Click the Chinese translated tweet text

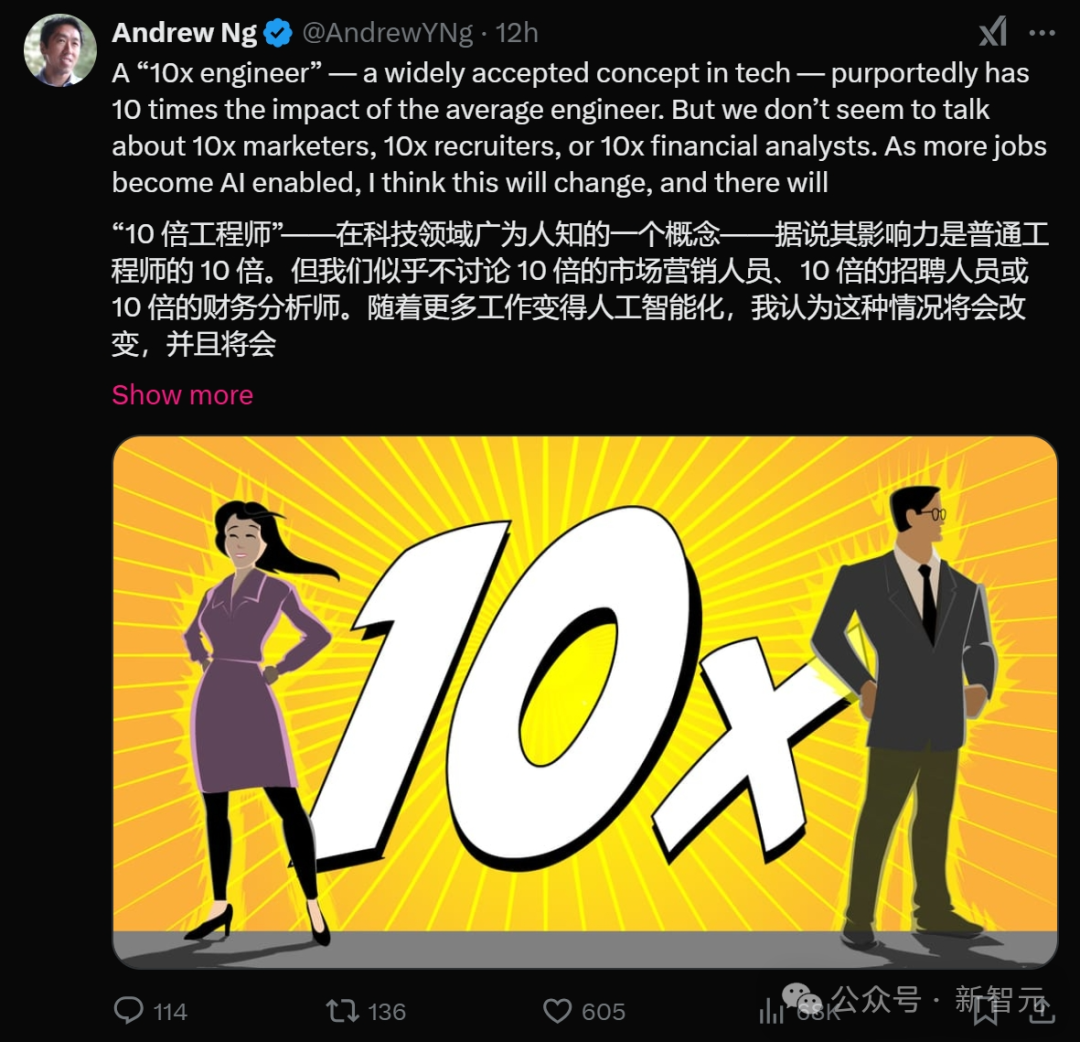580,289
